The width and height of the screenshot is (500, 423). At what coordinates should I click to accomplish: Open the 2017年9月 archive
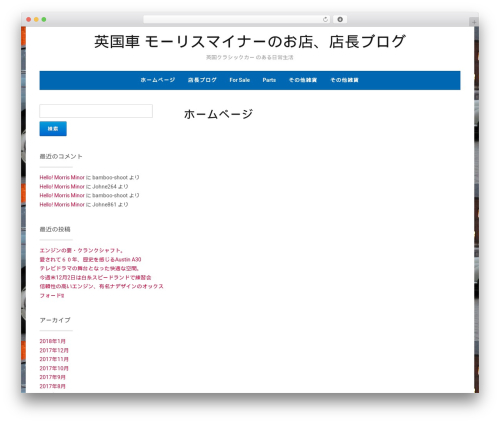click(52, 377)
